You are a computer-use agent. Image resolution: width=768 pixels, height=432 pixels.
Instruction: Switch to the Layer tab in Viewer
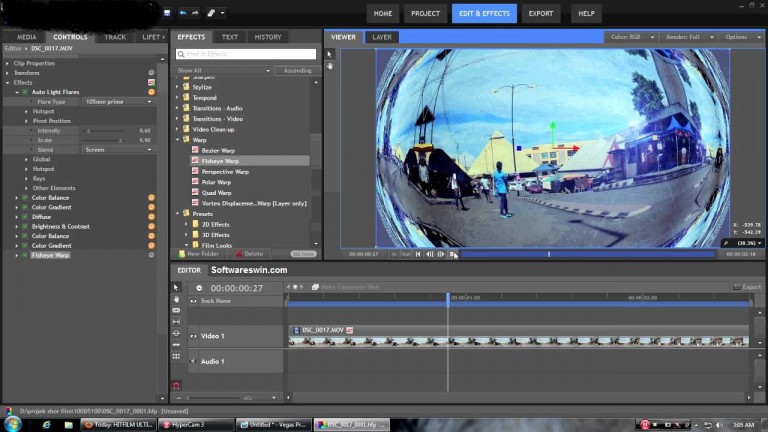[x=381, y=37]
